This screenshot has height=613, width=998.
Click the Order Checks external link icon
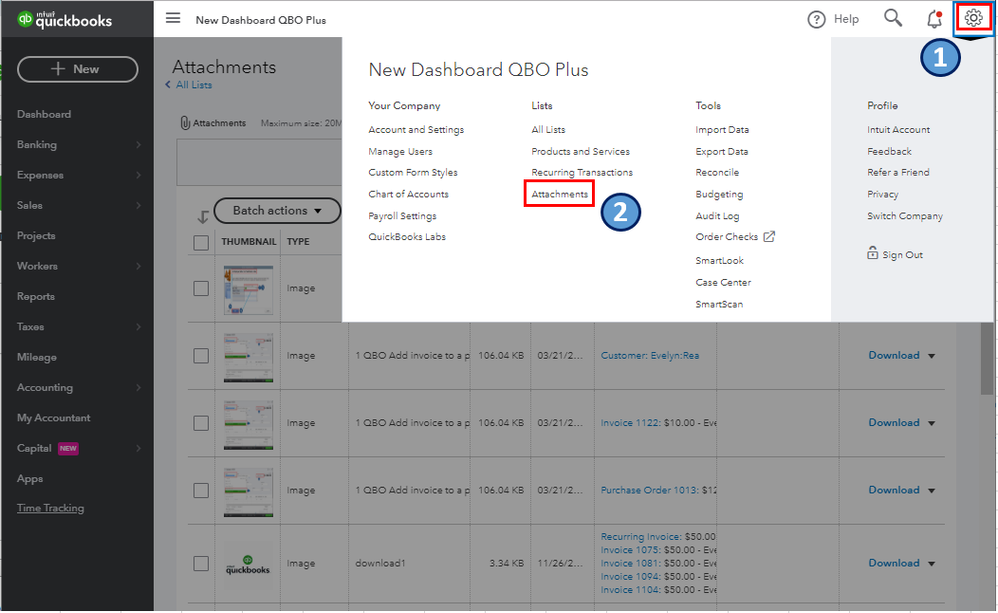[x=769, y=236]
